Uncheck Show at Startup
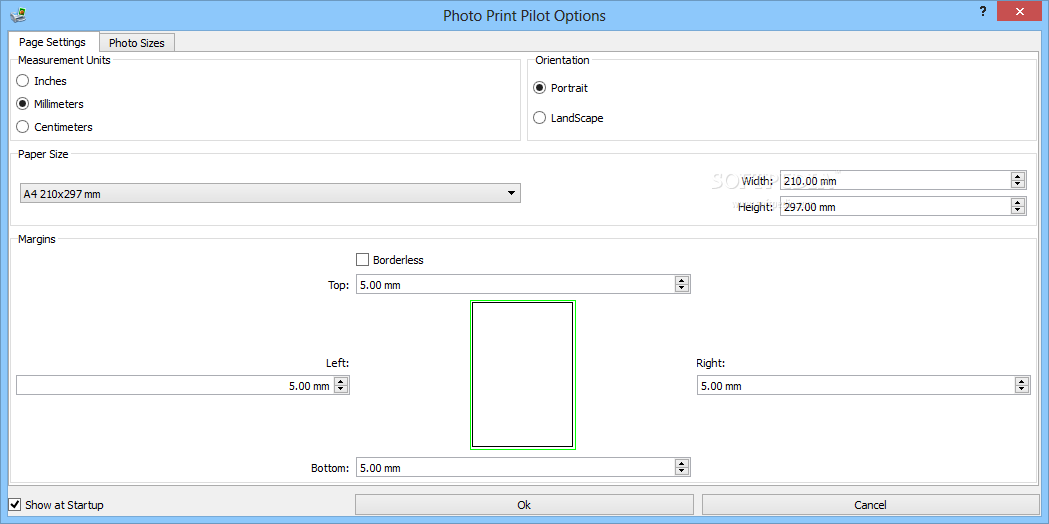The image size is (1049, 524). (x=15, y=505)
